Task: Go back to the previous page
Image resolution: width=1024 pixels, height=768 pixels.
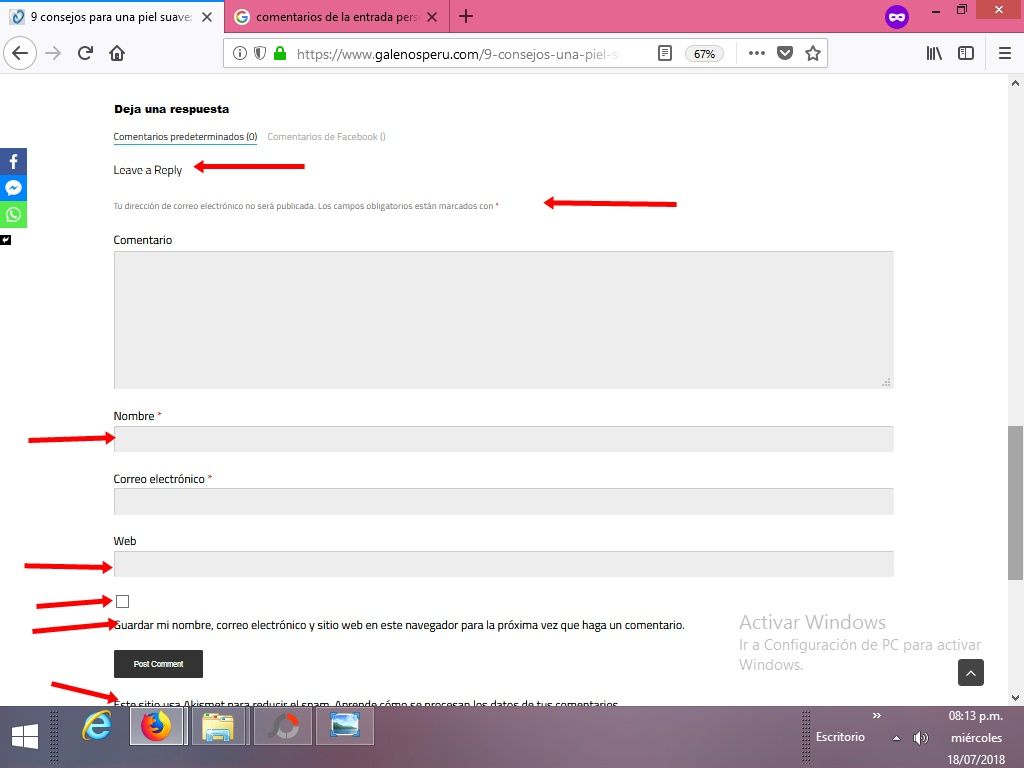Action: 20,53
